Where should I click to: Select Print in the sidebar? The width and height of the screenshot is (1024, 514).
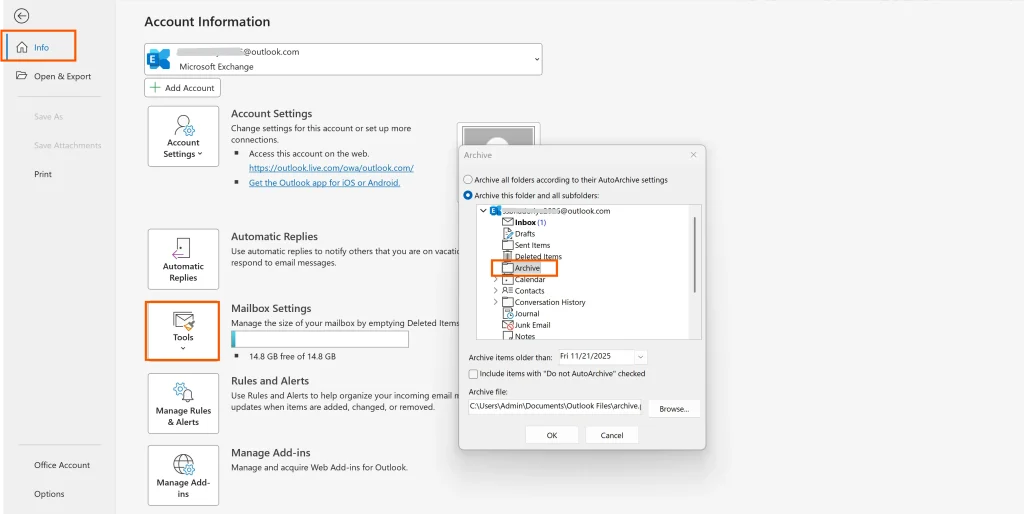tap(43, 174)
